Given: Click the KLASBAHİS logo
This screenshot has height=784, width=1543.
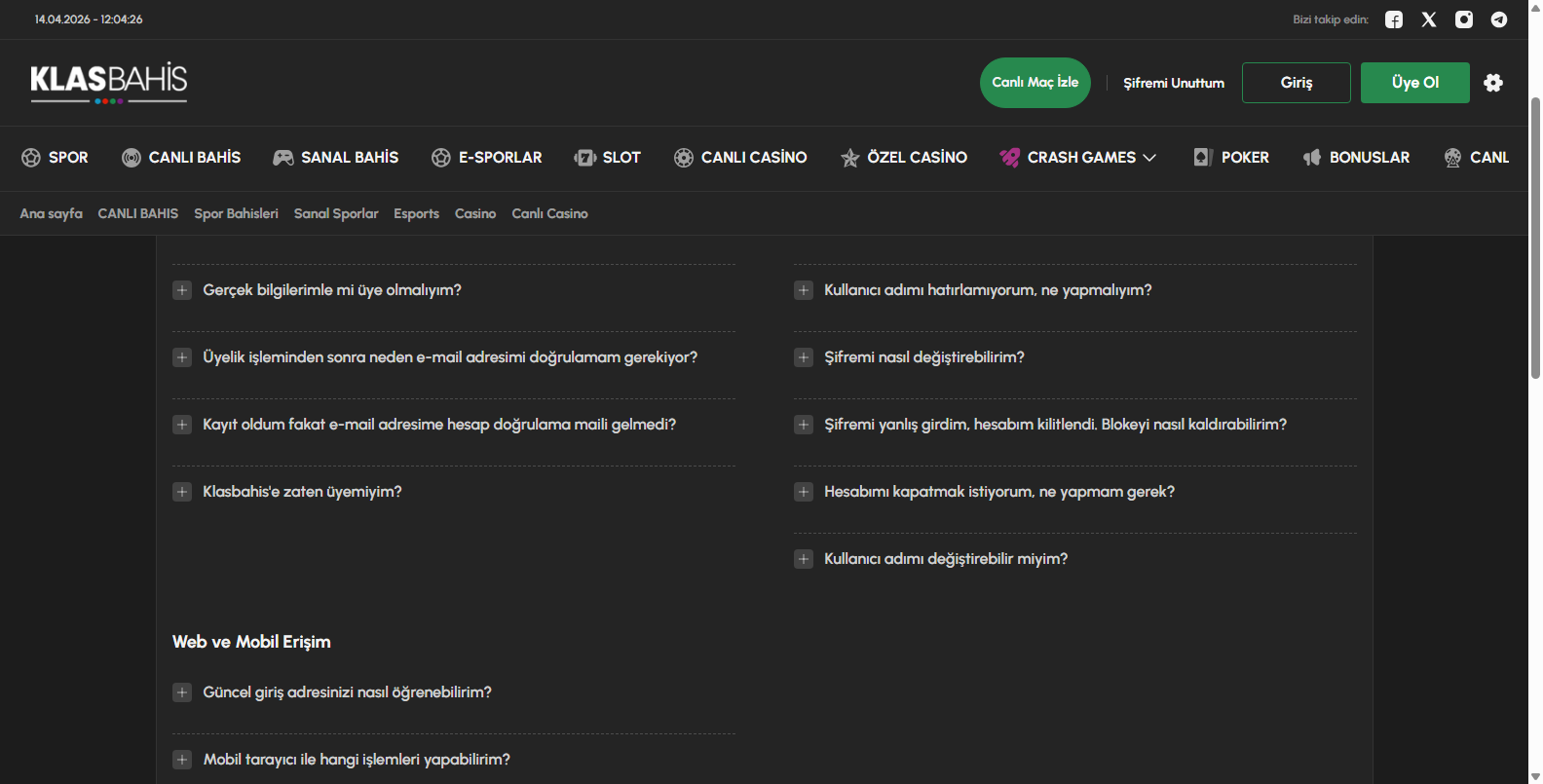Looking at the screenshot, I should click(x=108, y=82).
